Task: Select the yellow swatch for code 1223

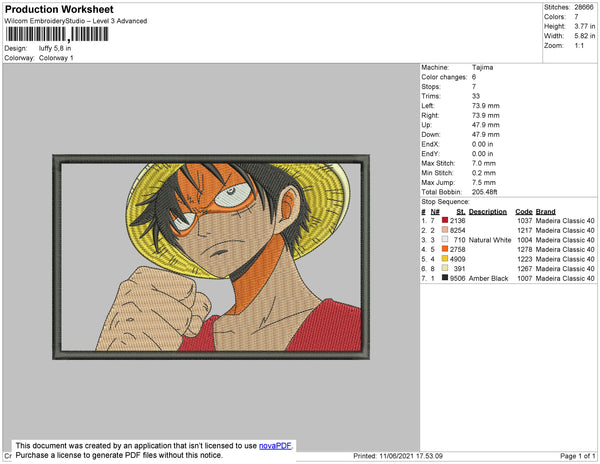Action: 445,258
